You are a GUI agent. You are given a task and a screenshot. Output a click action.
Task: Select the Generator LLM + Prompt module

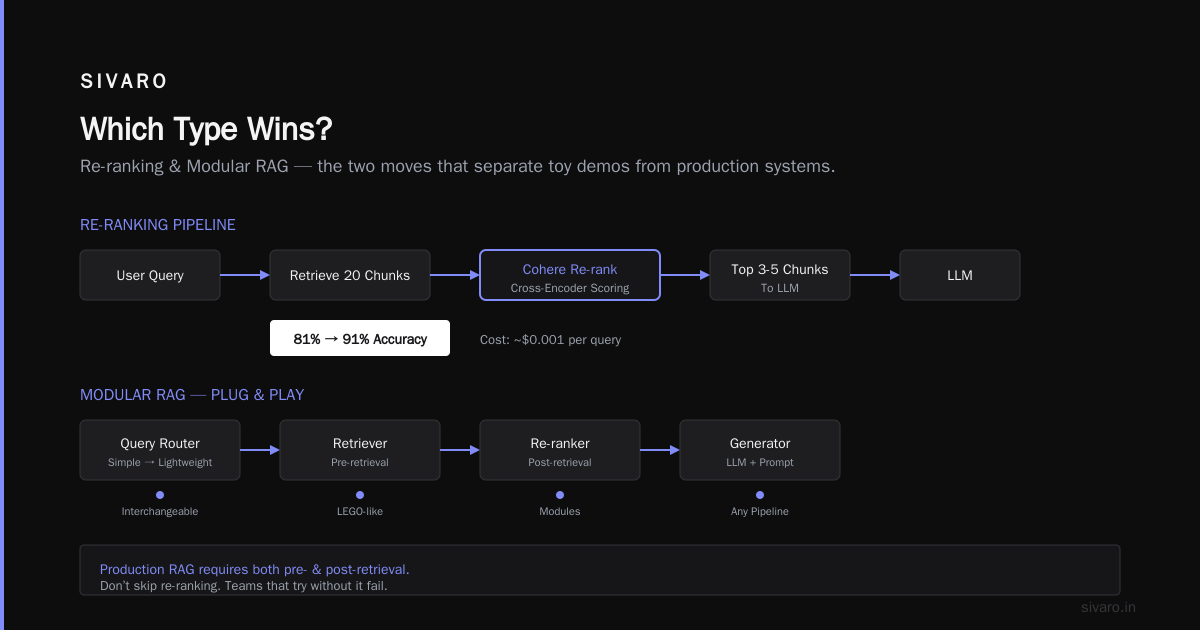(760, 450)
